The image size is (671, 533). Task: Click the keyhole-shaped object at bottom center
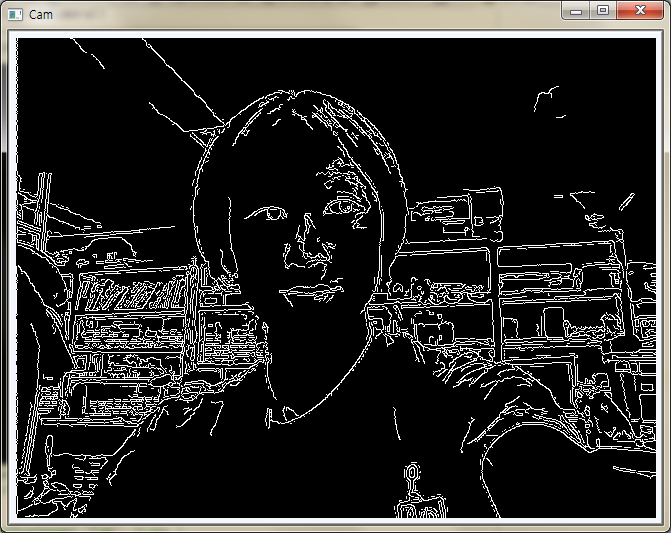[411, 473]
